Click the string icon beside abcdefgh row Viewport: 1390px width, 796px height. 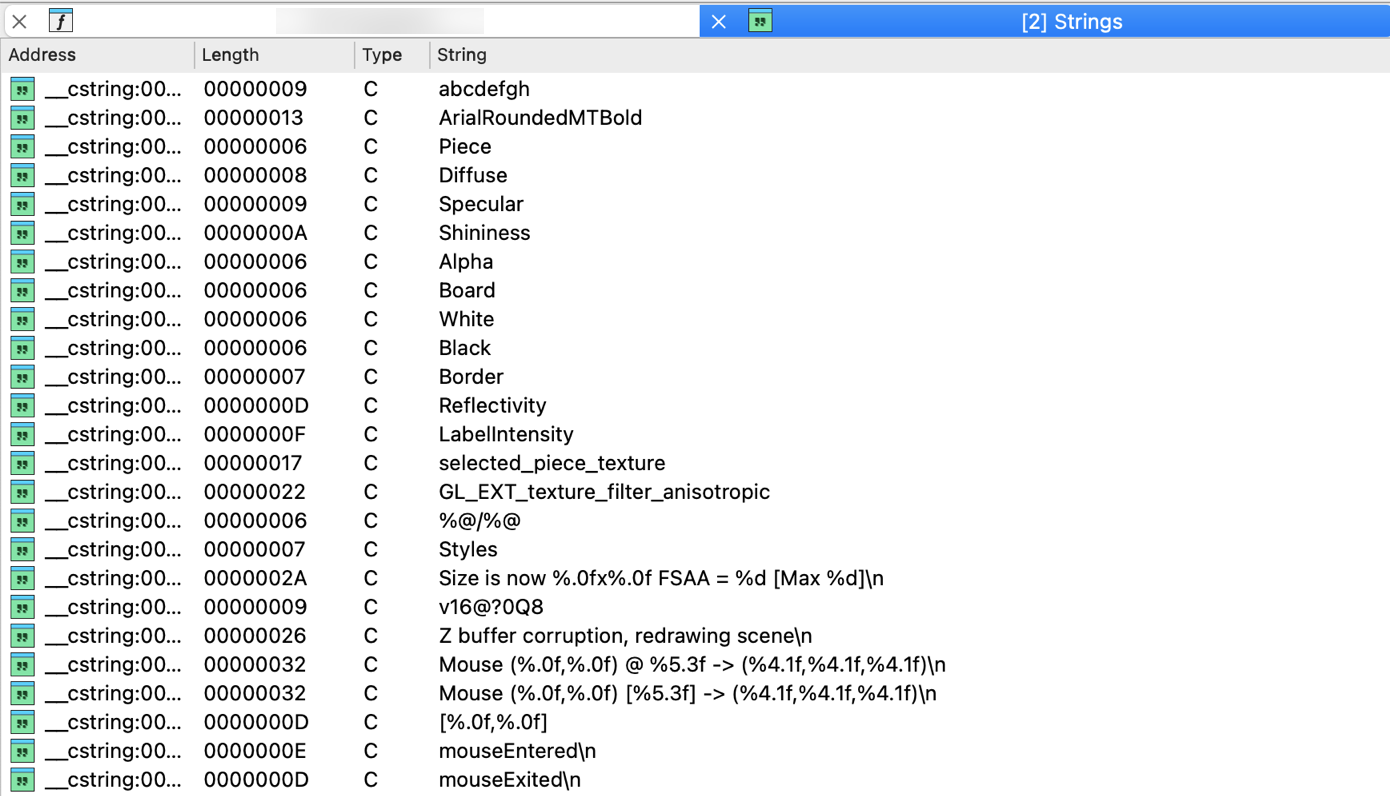point(22,89)
